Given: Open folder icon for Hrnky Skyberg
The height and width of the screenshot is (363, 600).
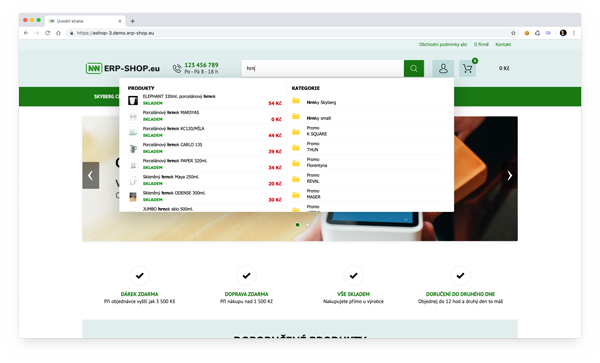Looking at the screenshot, I should (296, 101).
